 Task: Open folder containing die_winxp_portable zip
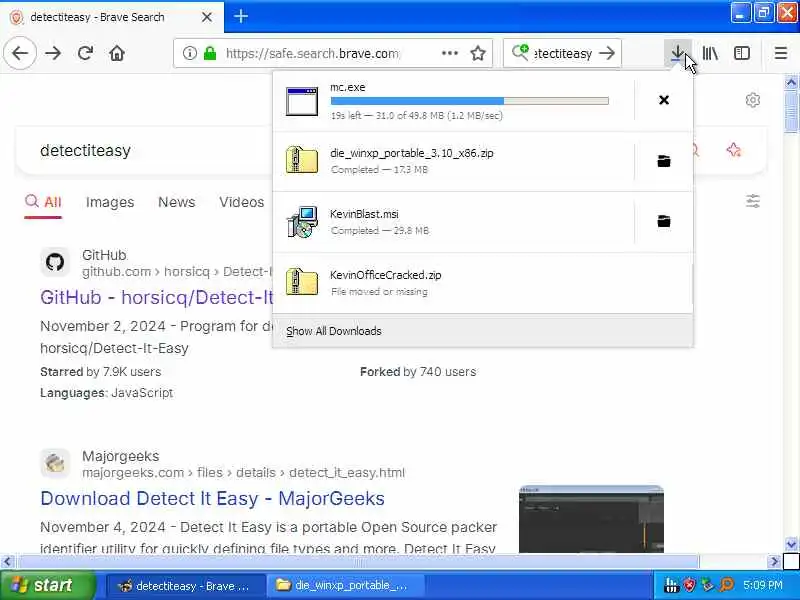pyautogui.click(x=664, y=161)
